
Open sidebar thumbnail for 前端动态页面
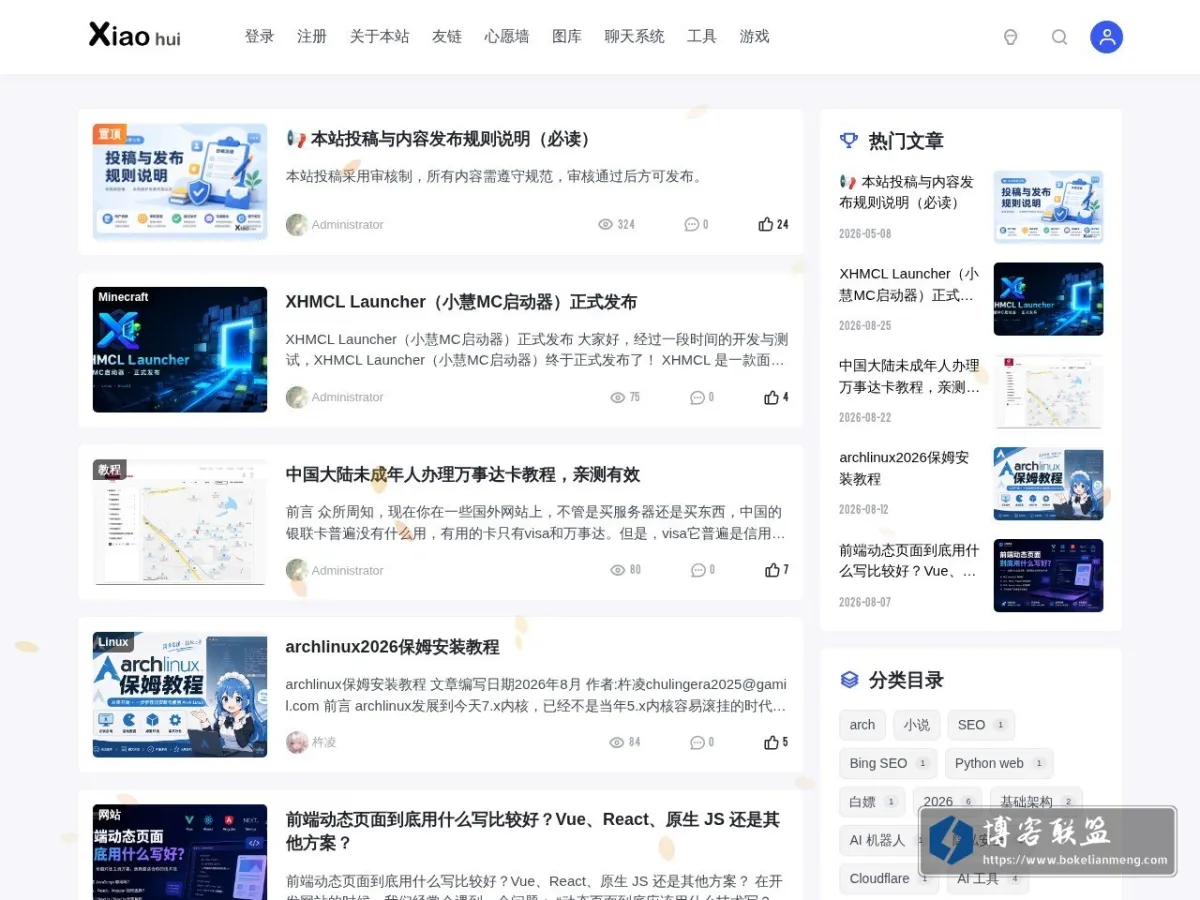(x=1048, y=576)
